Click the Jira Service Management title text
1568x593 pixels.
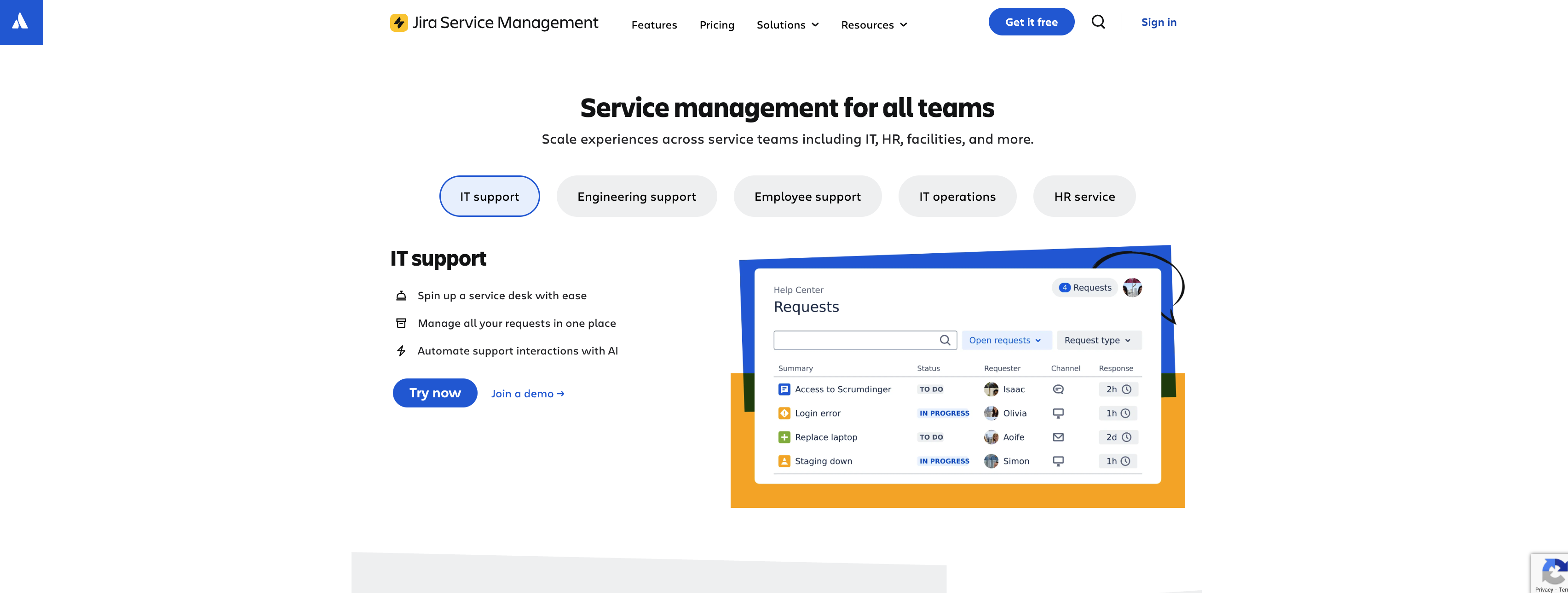505,23
